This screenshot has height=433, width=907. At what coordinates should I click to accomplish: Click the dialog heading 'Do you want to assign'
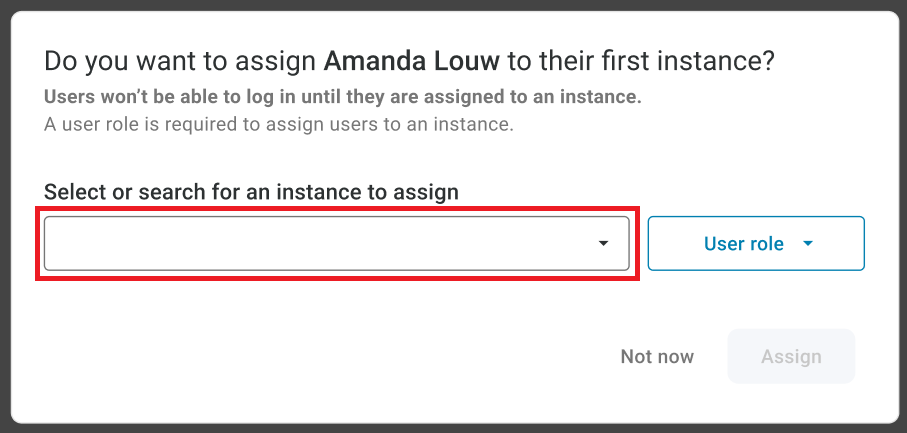click(x=180, y=61)
